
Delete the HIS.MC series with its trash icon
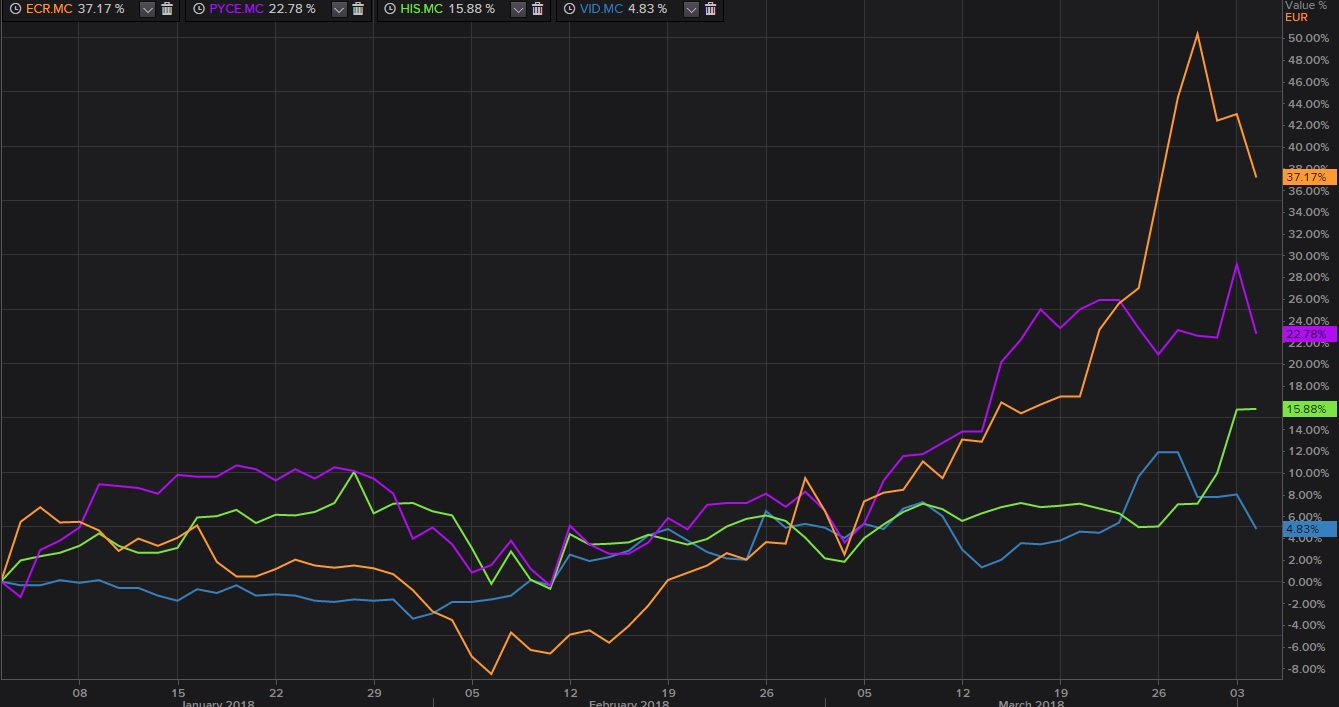[x=537, y=9]
